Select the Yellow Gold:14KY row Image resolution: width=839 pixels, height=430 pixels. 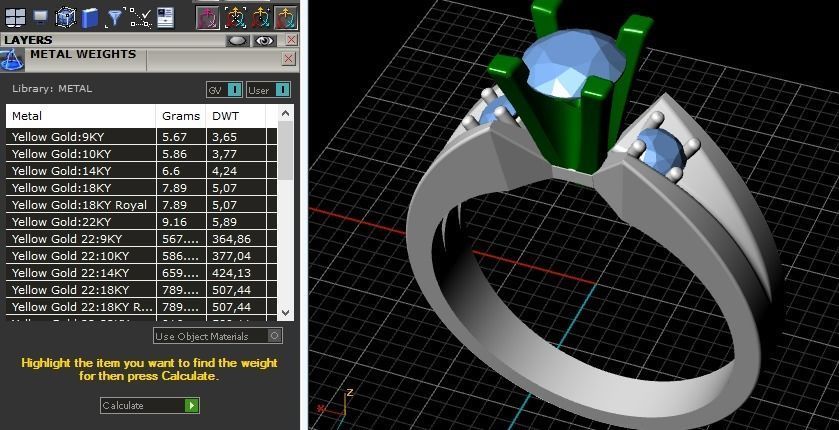[141, 171]
